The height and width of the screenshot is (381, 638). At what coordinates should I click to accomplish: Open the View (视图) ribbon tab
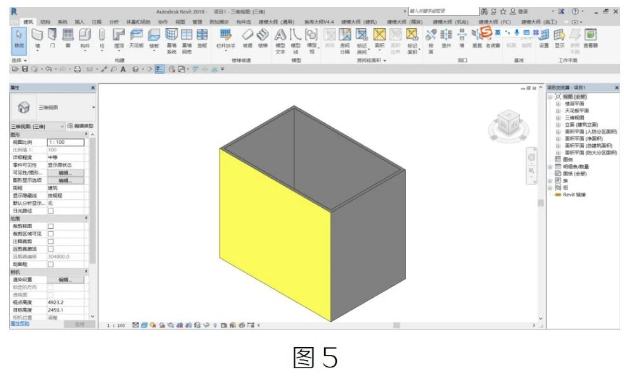[180, 22]
